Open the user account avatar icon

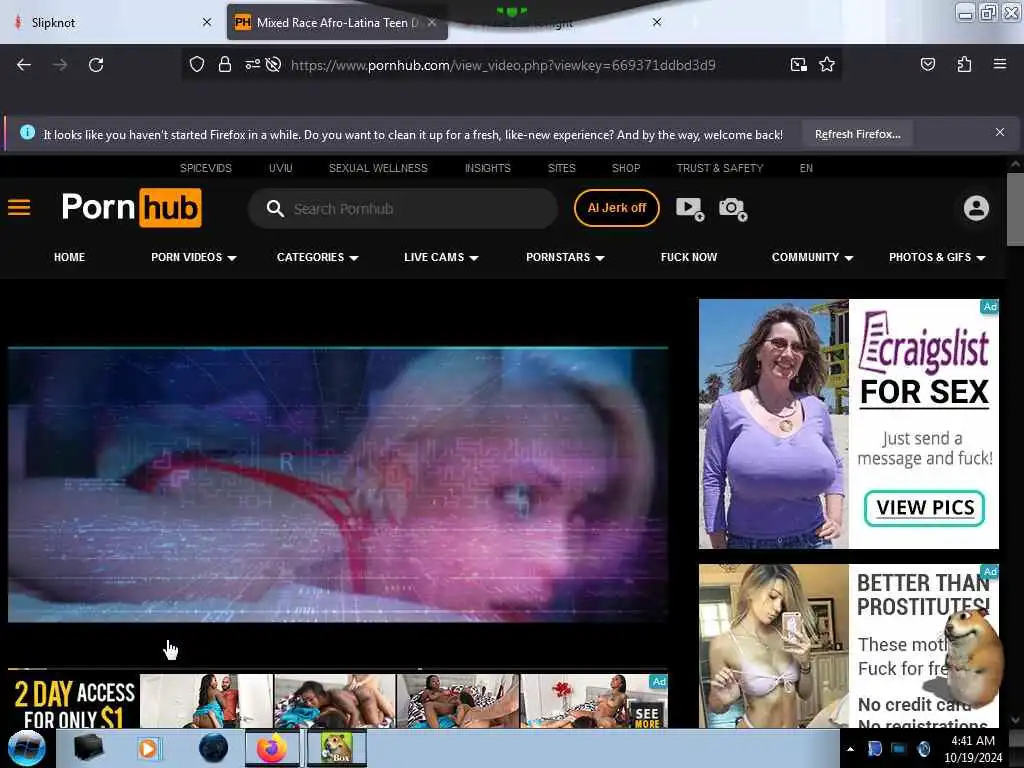[x=976, y=208]
